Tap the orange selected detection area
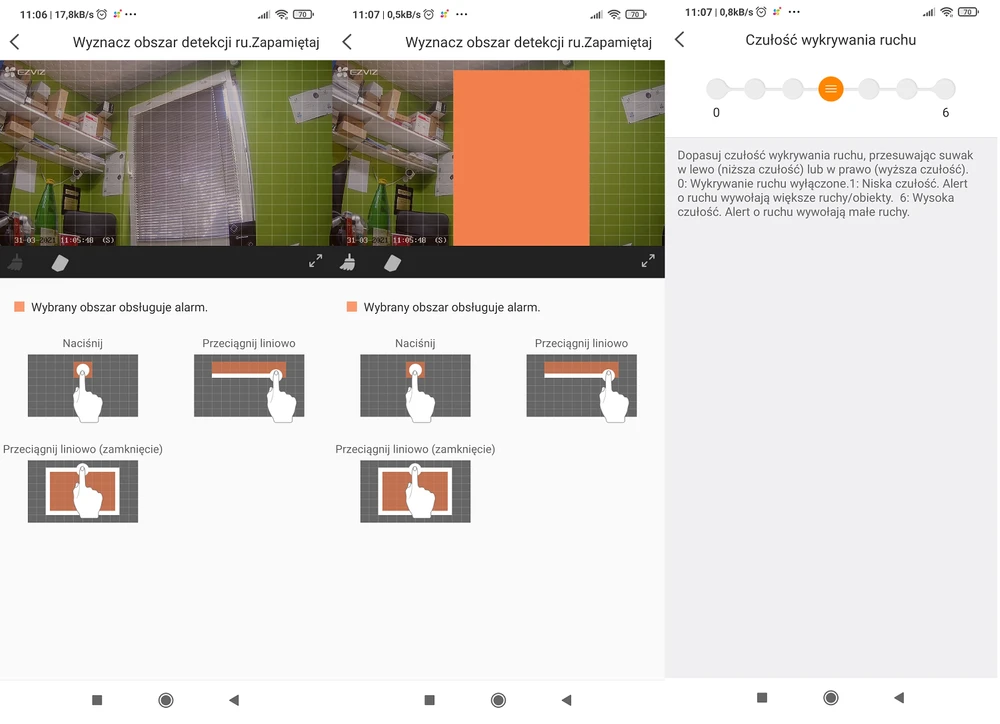 coord(521,157)
